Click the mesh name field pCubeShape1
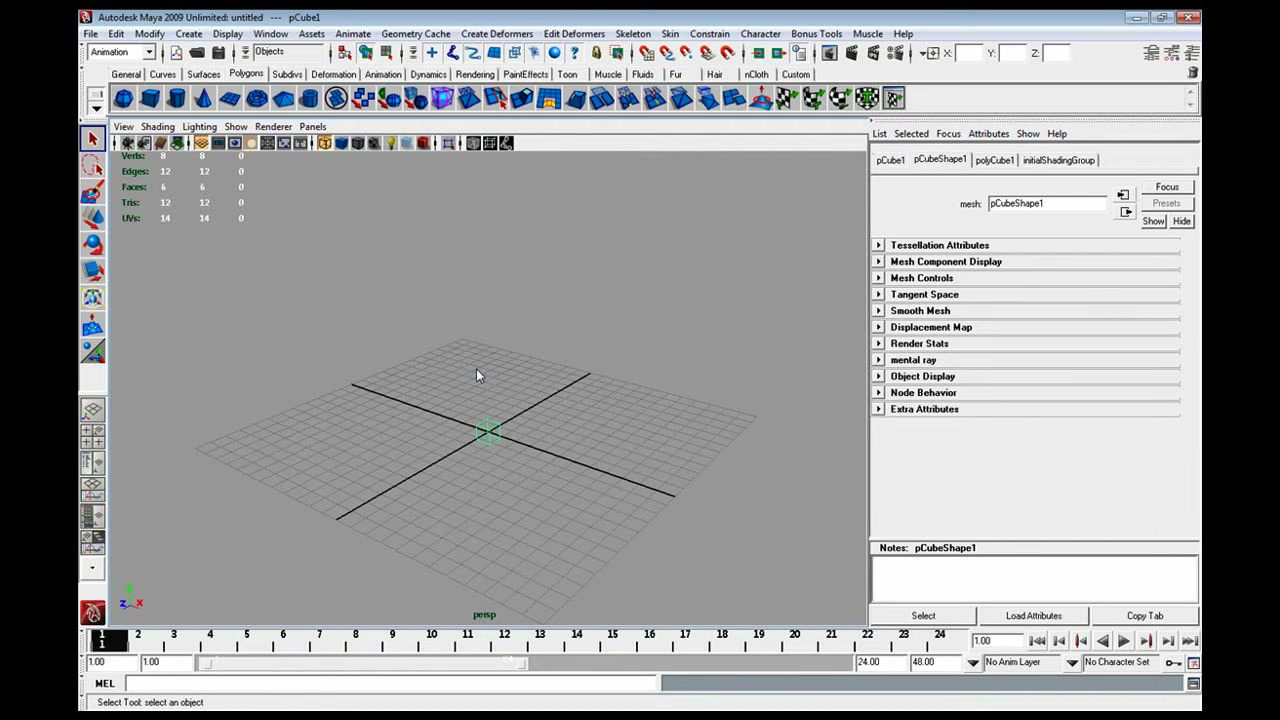 click(x=1048, y=203)
